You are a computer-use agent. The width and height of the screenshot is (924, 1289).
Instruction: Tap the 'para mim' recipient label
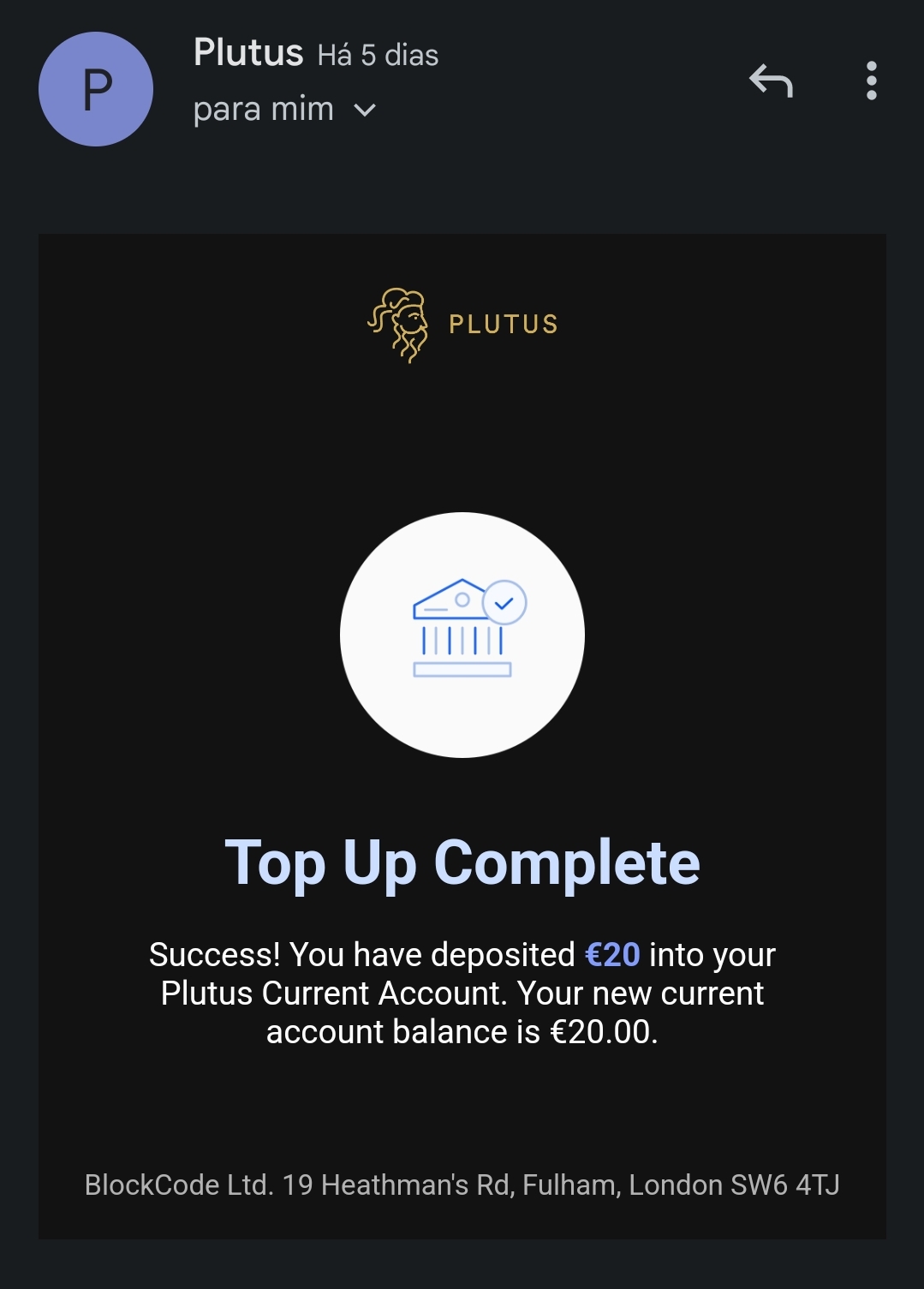pos(263,110)
